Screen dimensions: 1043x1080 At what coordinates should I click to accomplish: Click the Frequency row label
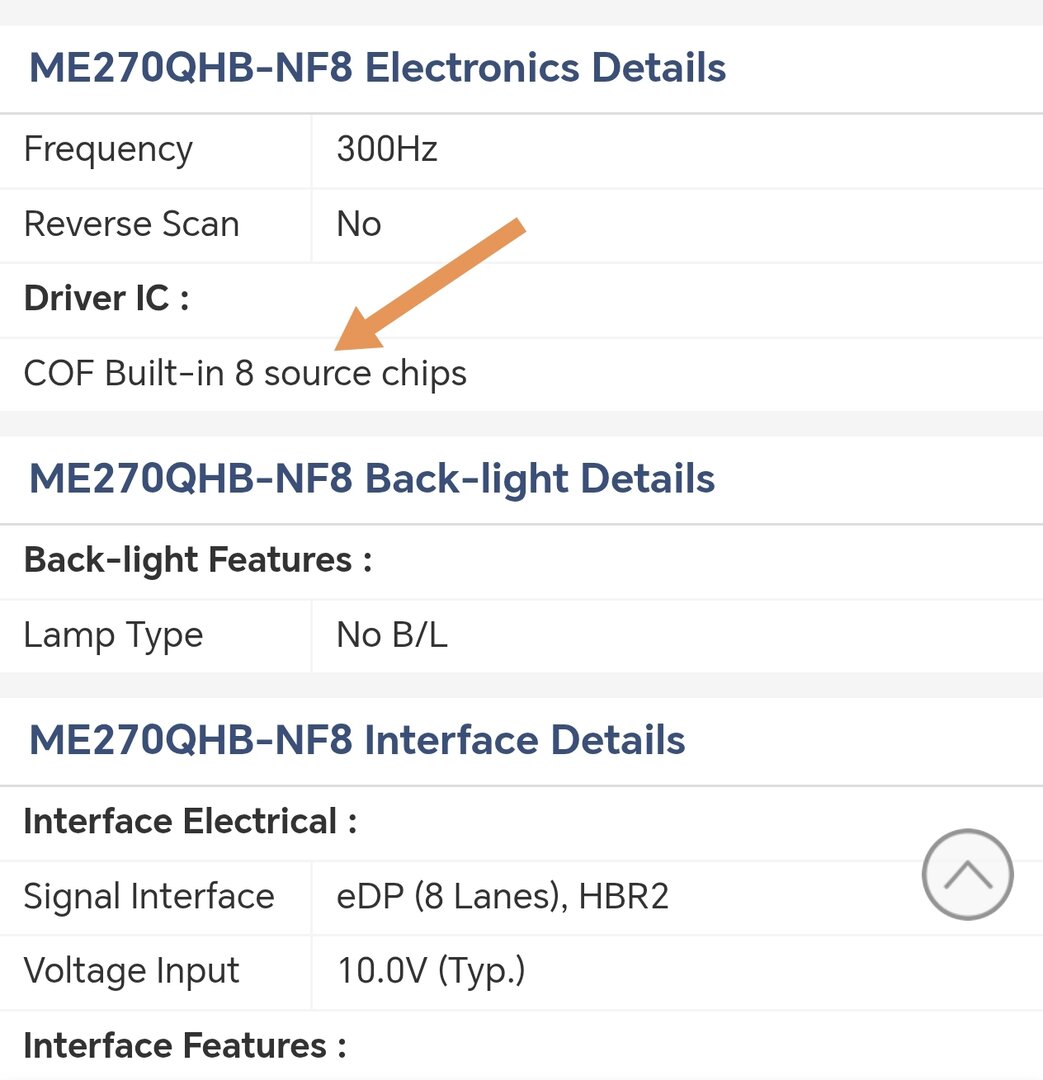coord(108,150)
